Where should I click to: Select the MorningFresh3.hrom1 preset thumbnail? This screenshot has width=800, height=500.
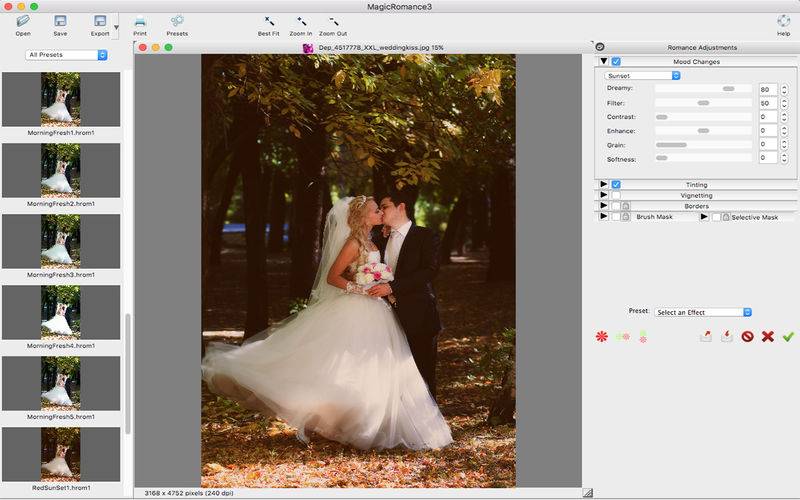60,241
